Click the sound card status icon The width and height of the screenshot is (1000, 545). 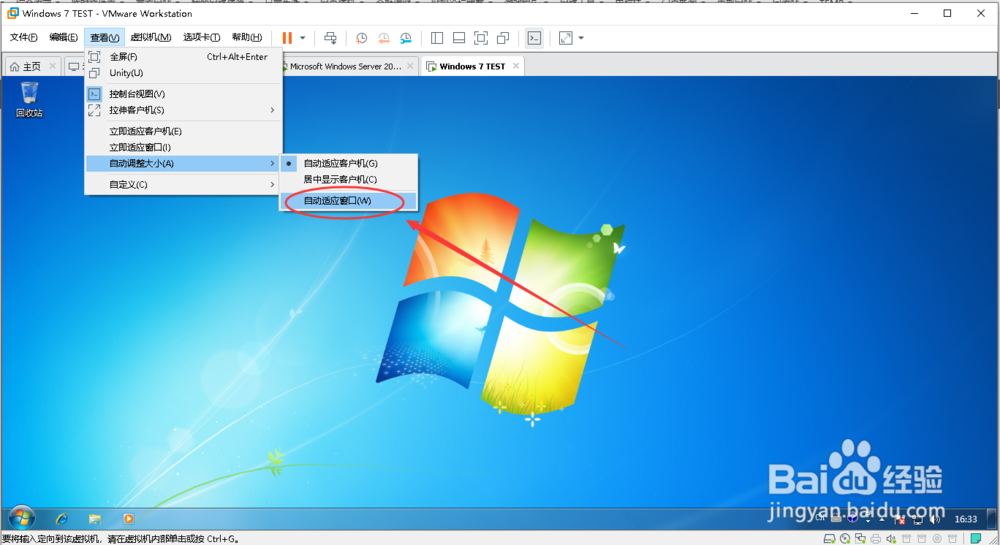pos(891,539)
